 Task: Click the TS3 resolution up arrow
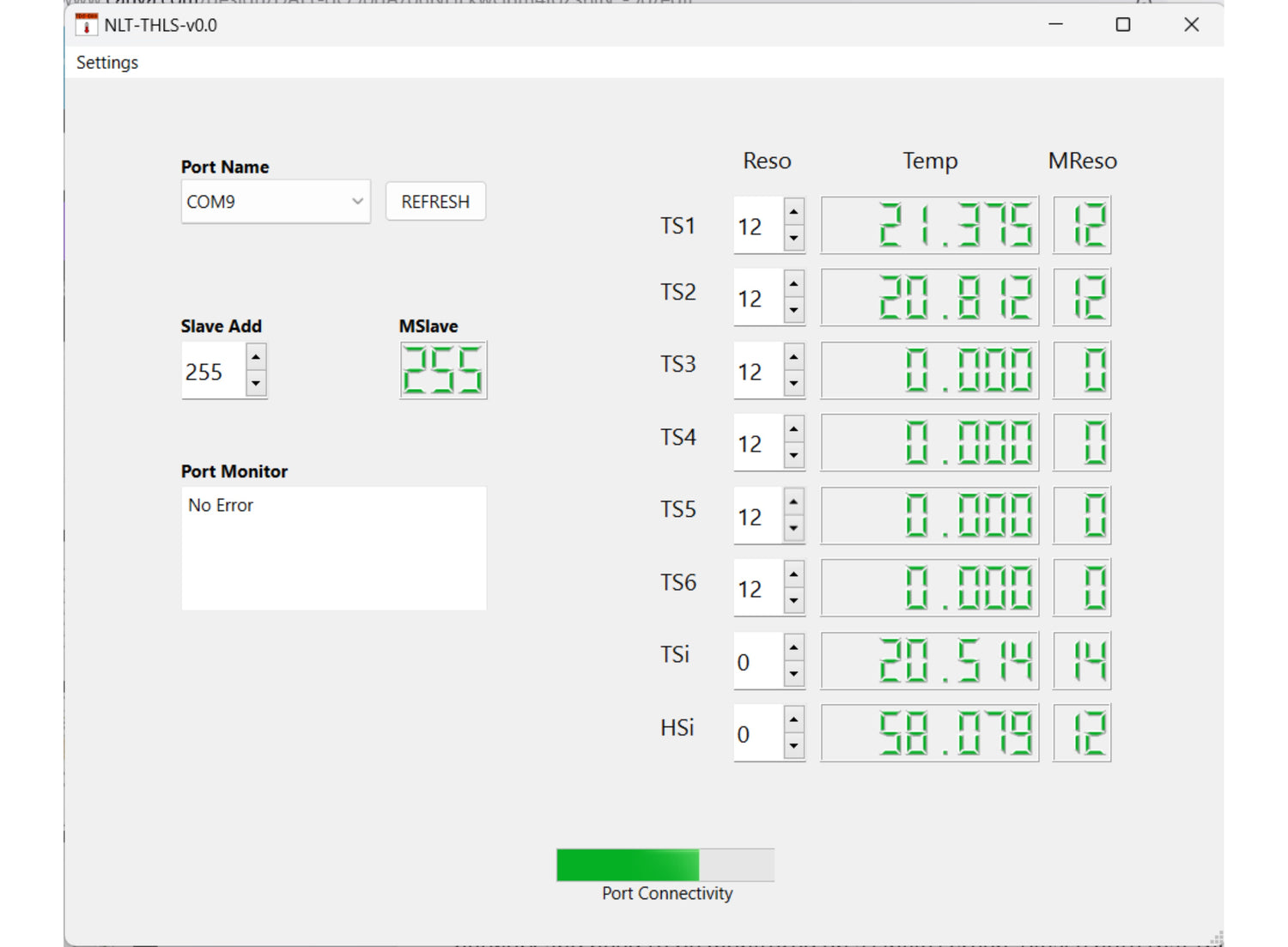coord(793,356)
